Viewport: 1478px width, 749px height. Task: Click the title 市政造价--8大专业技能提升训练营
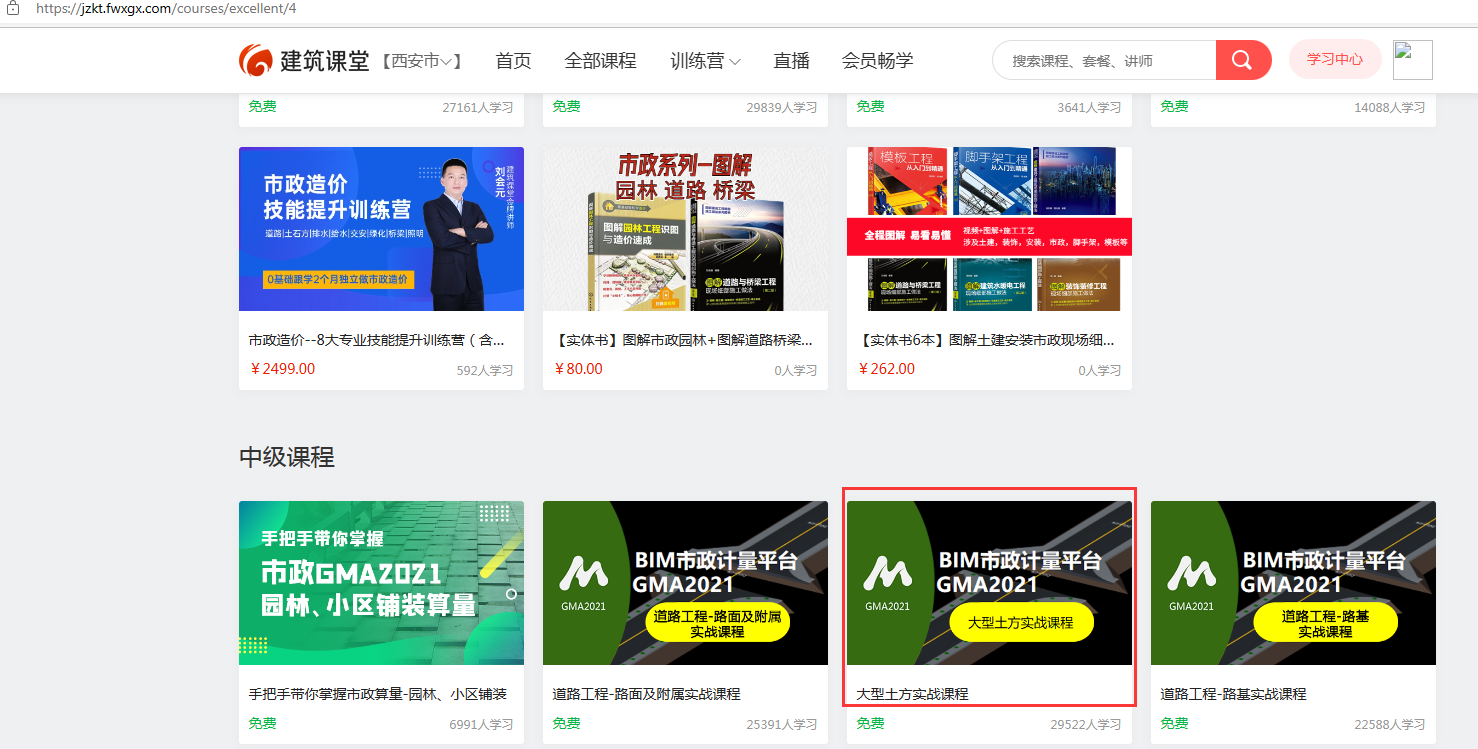(377, 340)
